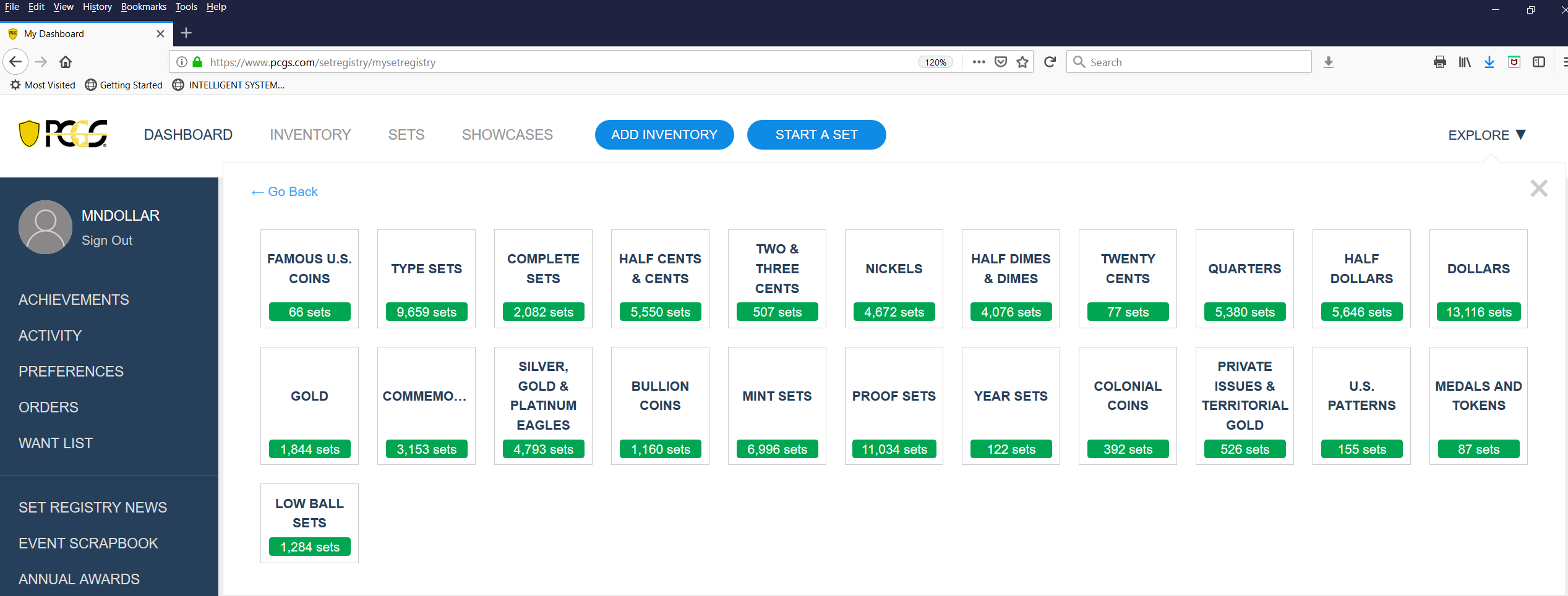Open the Tools menu

[x=186, y=7]
